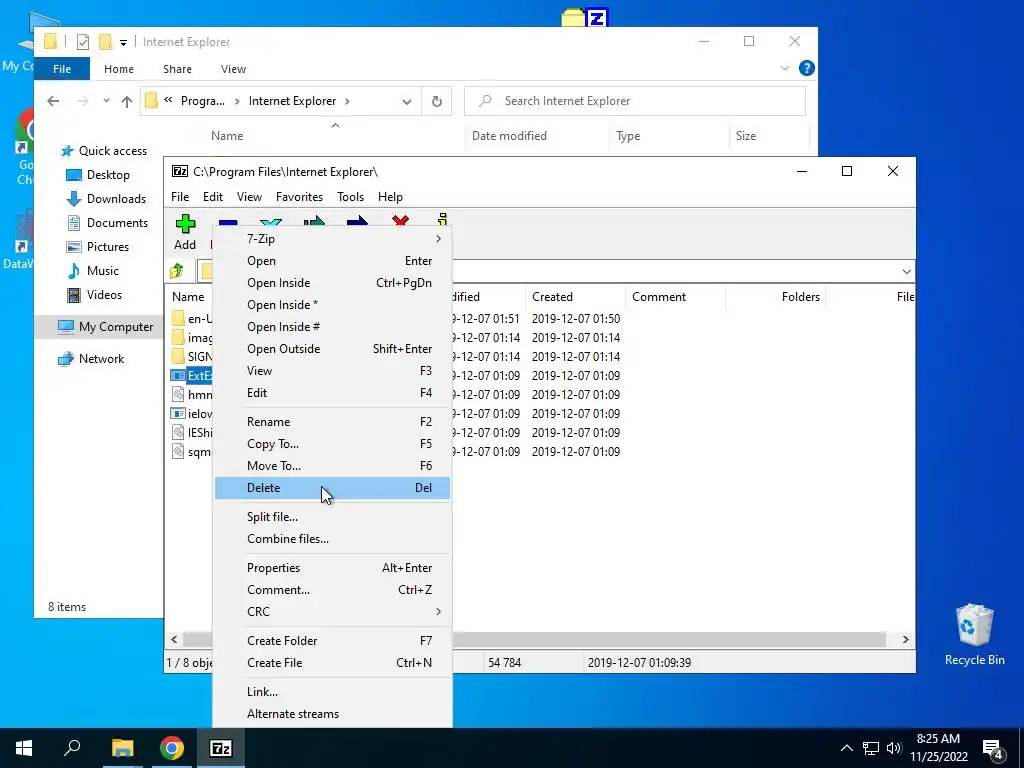Select Properties in the context menu
Viewport: 1024px width, 768px height.
point(332,568)
